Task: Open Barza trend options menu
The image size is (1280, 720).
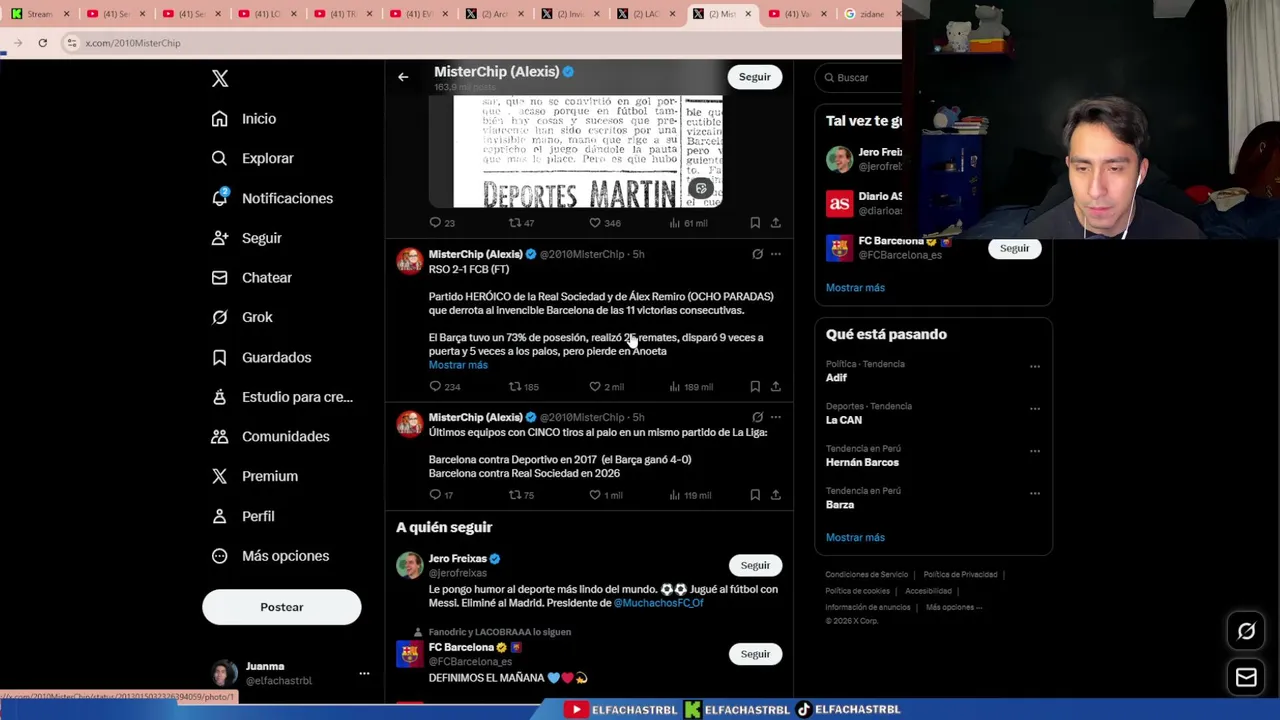Action: tap(1034, 492)
